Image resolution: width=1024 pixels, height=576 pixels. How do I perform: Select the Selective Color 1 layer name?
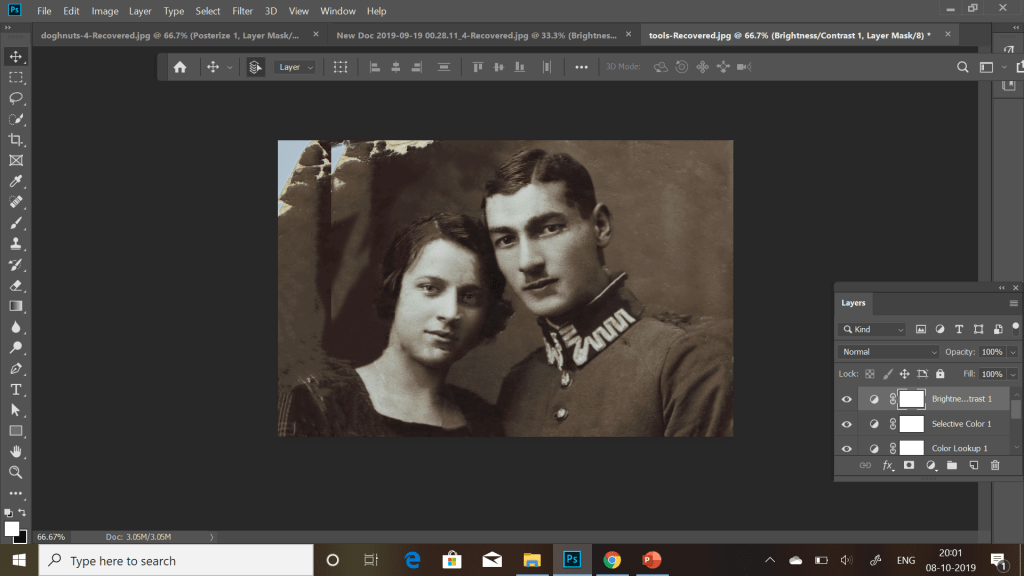[961, 424]
